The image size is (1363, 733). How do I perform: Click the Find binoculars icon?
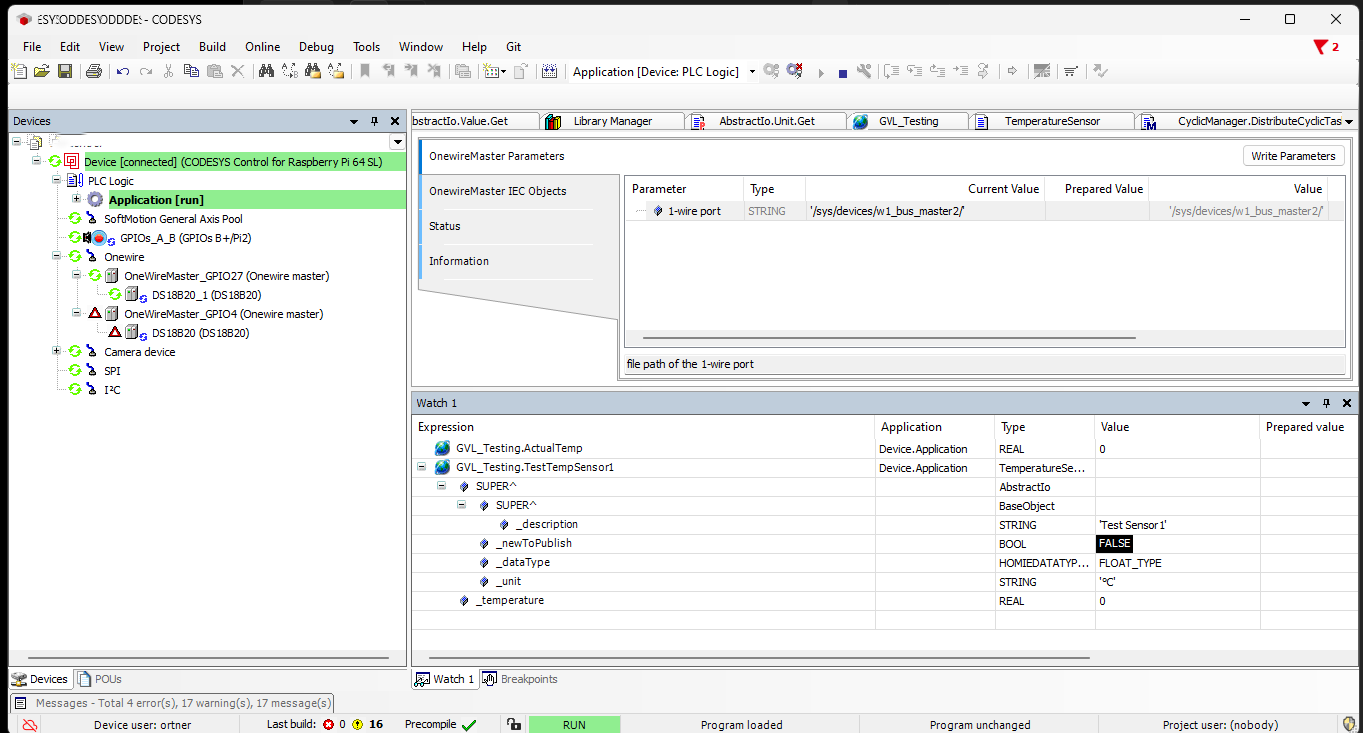tap(266, 71)
